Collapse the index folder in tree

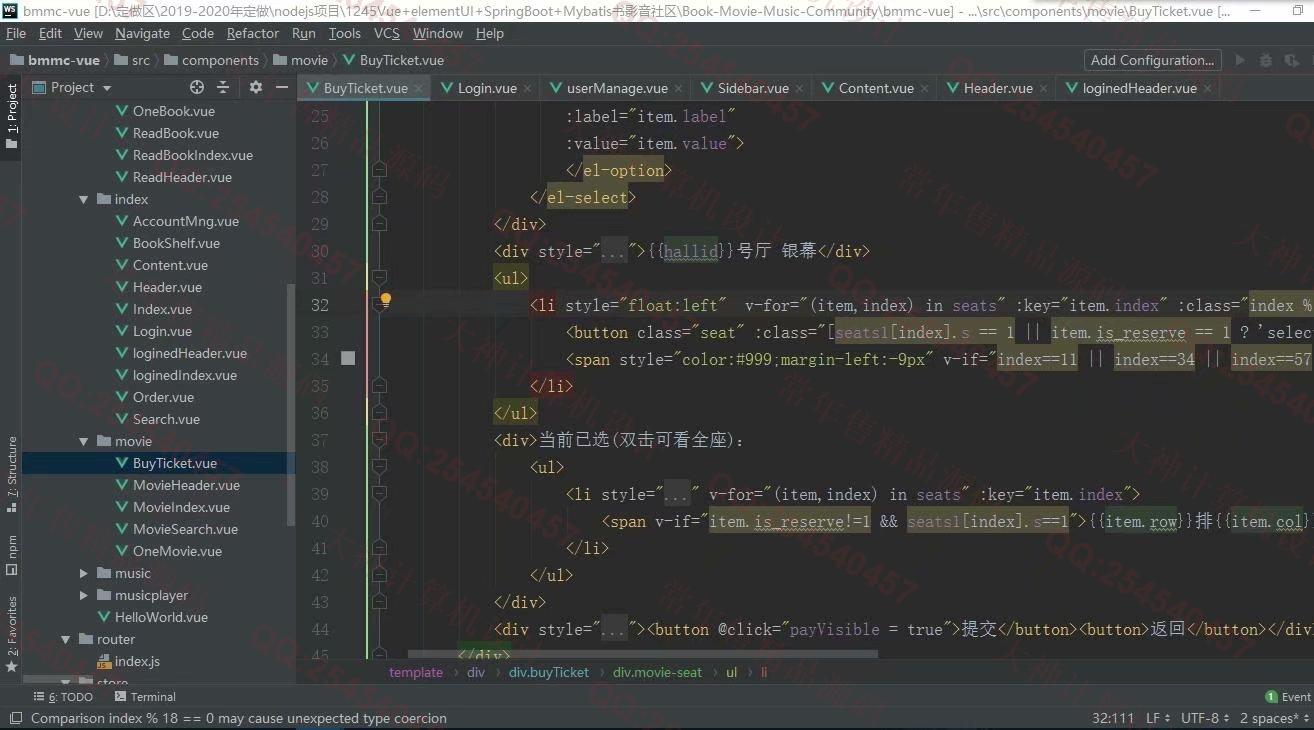tap(85, 199)
